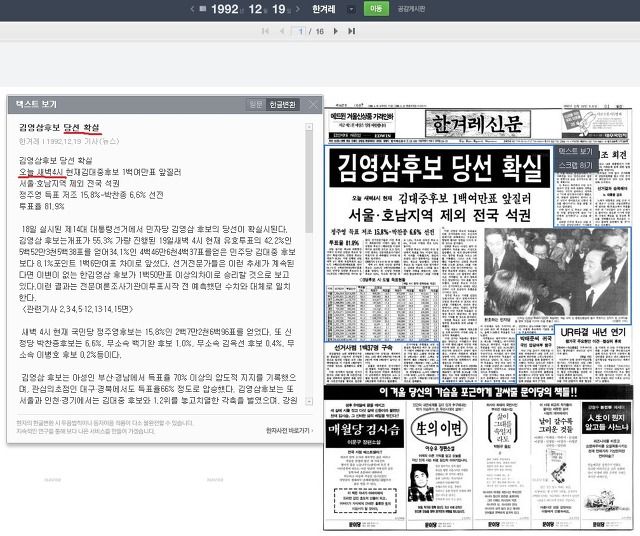Switch to 한글변환 text view
Screen dimensions: 640x536
(x=282, y=105)
